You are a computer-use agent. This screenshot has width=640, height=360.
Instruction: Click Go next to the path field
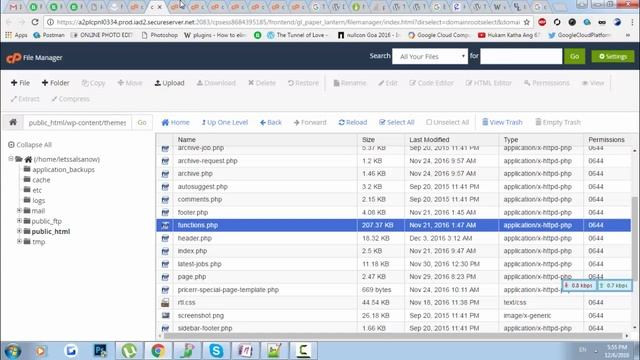tap(142, 122)
